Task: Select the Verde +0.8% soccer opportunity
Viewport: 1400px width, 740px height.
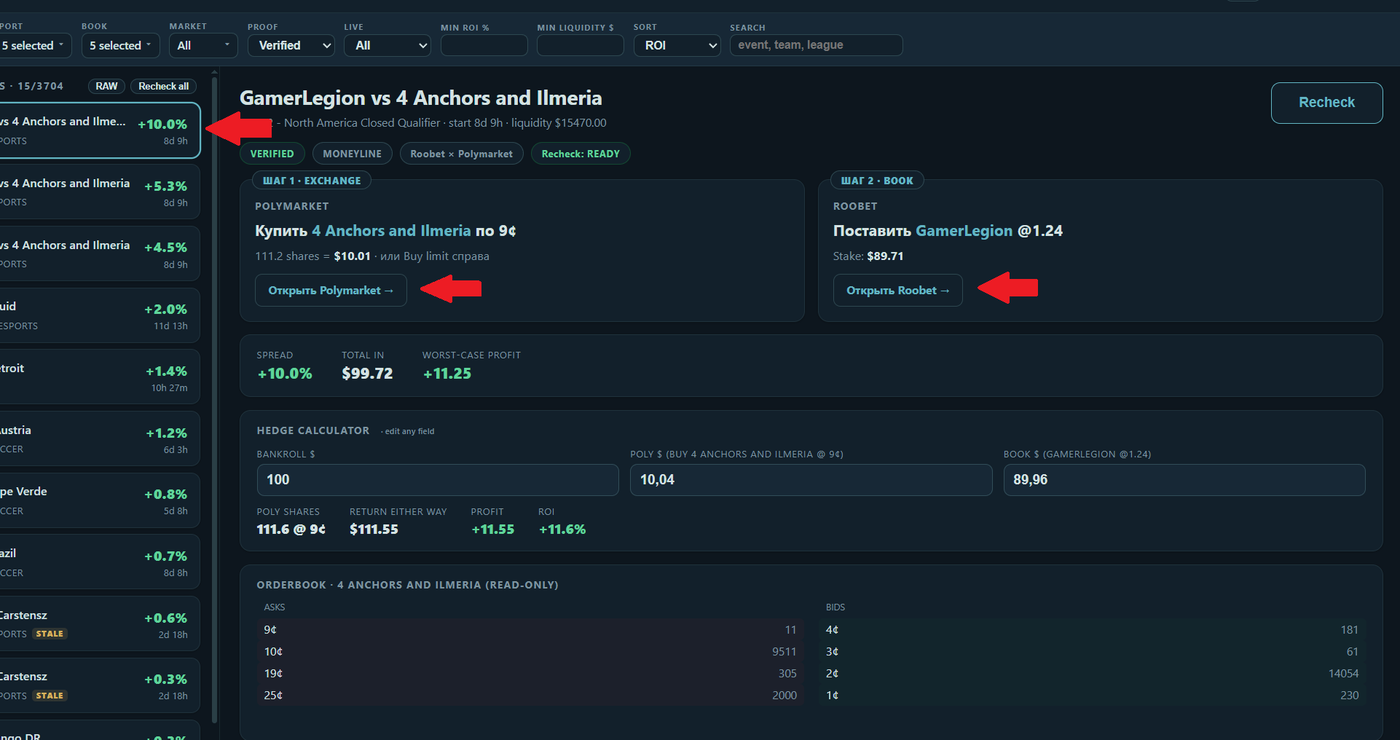Action: [x=98, y=500]
